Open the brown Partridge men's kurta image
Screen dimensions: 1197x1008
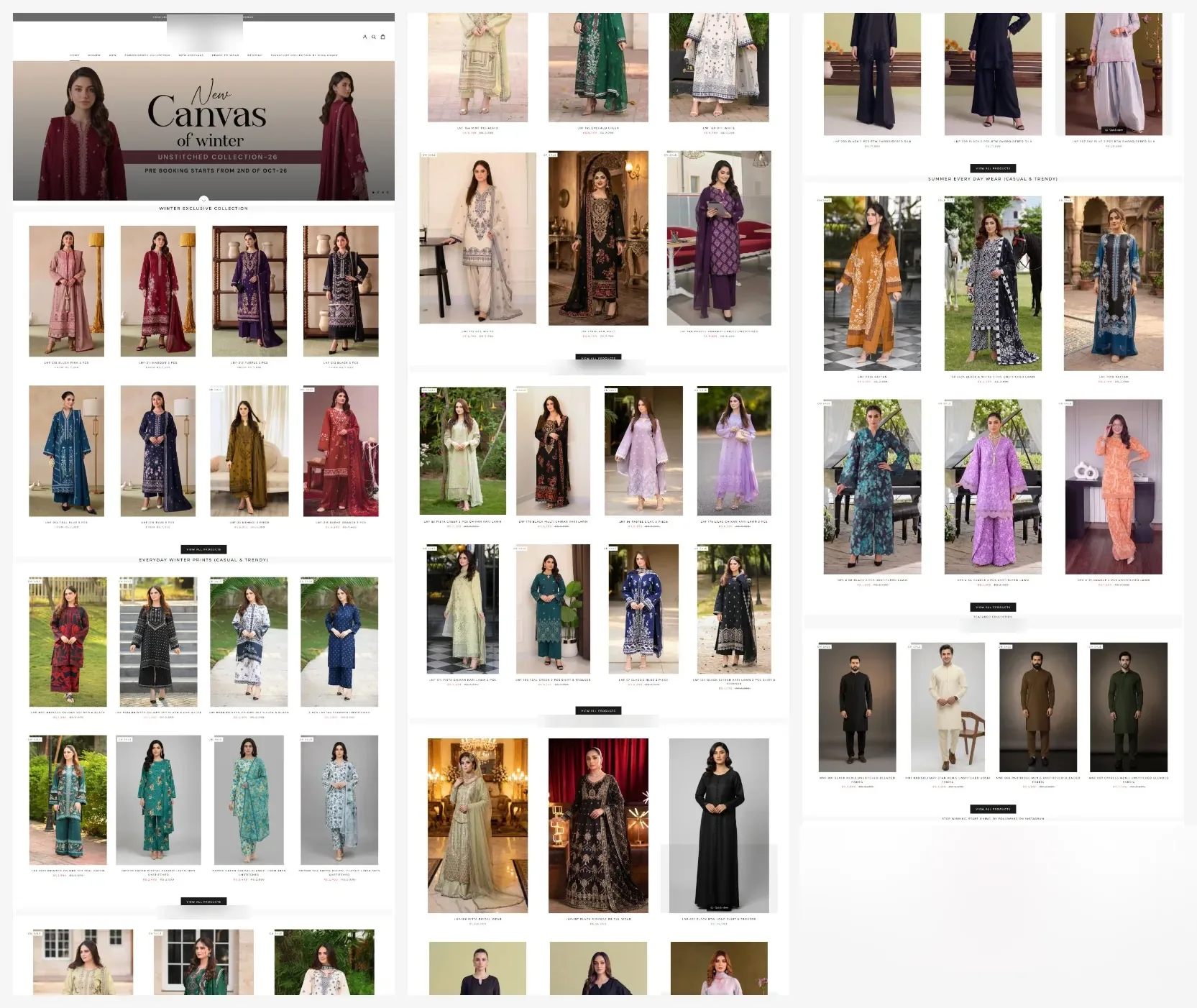click(x=1038, y=707)
